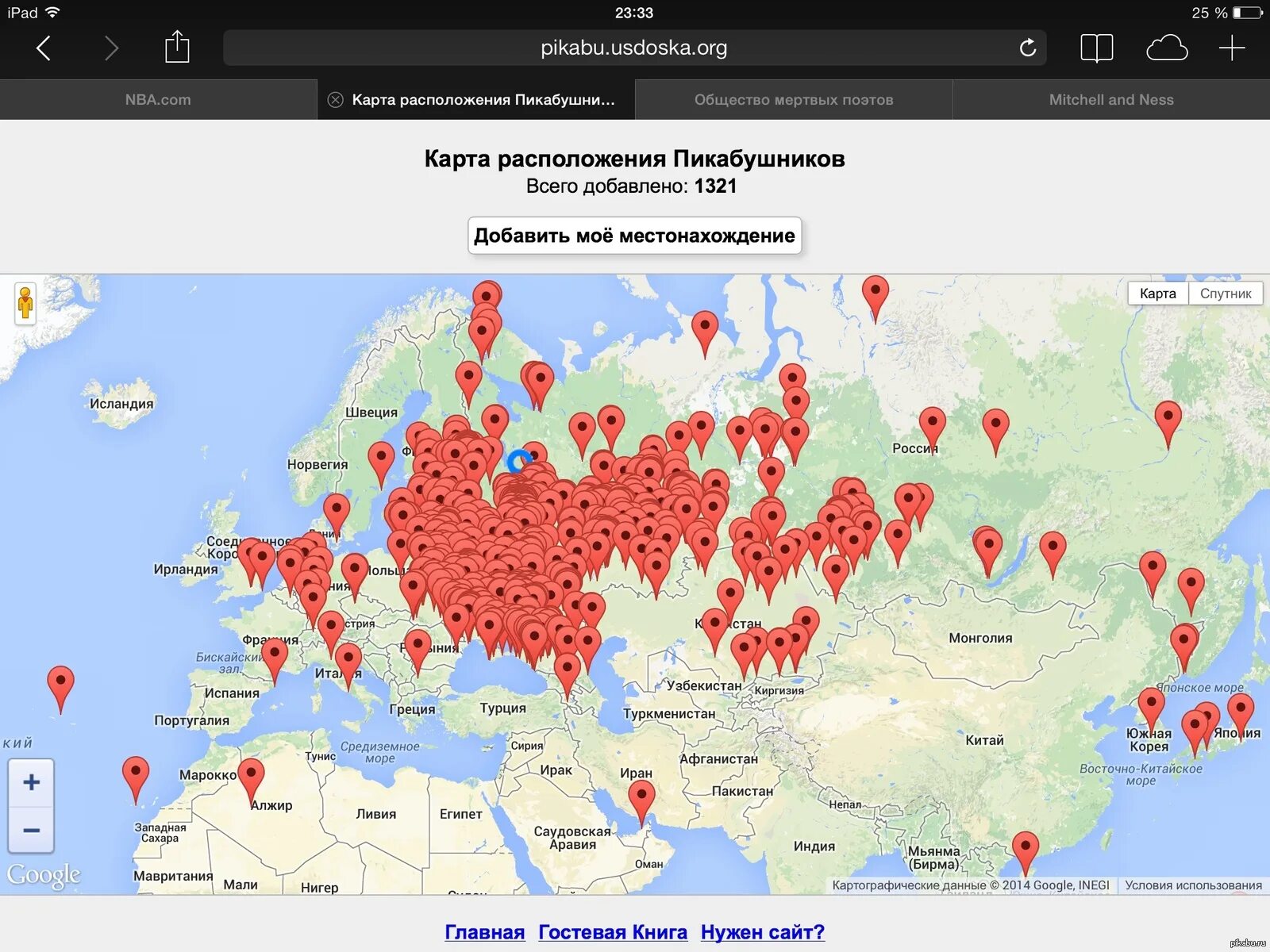Click the Индия label on the map
Screen dimensions: 1270x952
814,846
